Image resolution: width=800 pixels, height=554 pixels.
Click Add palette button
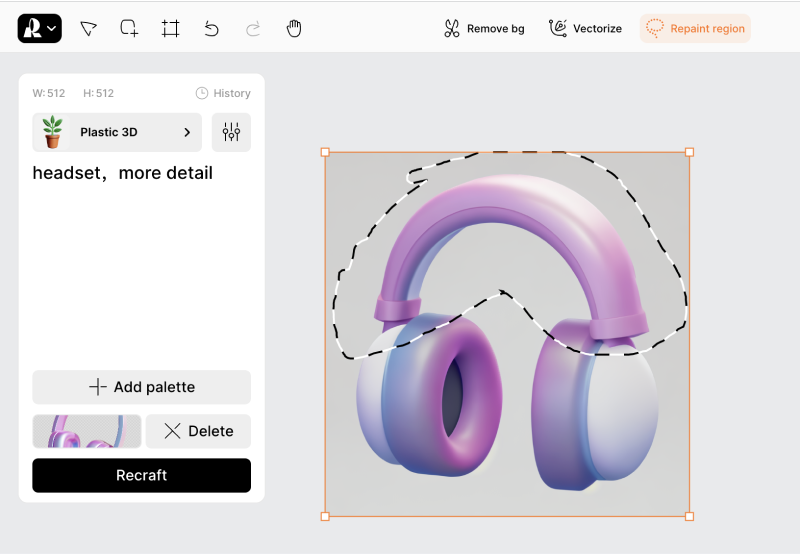point(141,387)
